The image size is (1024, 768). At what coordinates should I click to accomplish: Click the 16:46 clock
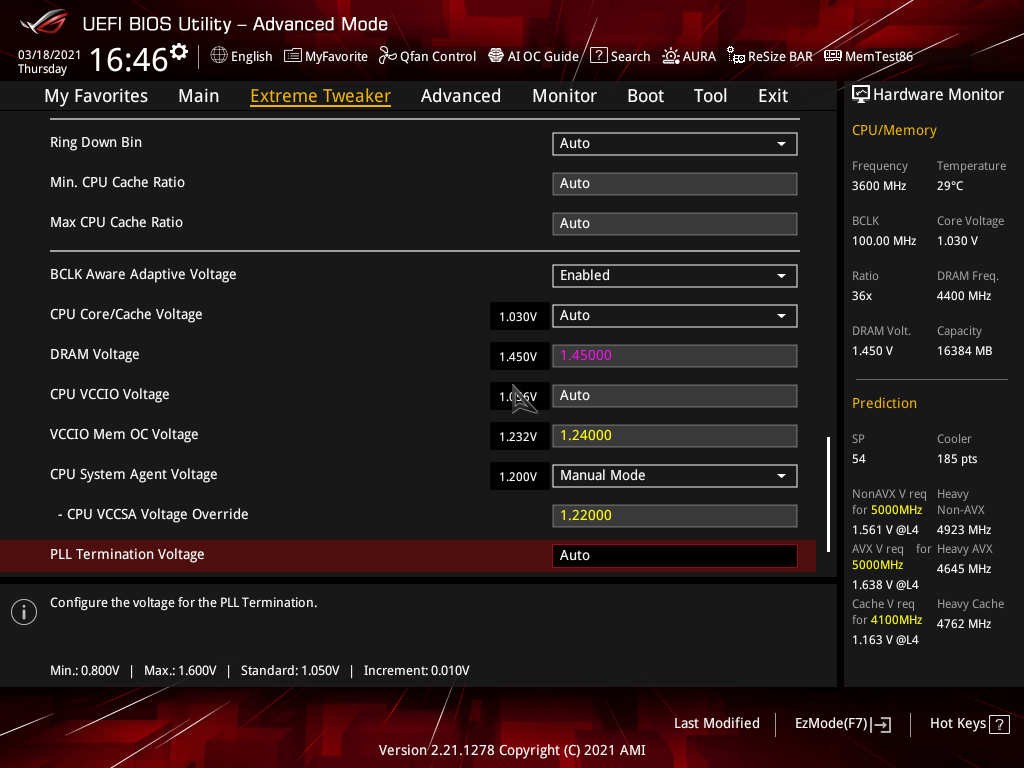(x=129, y=59)
